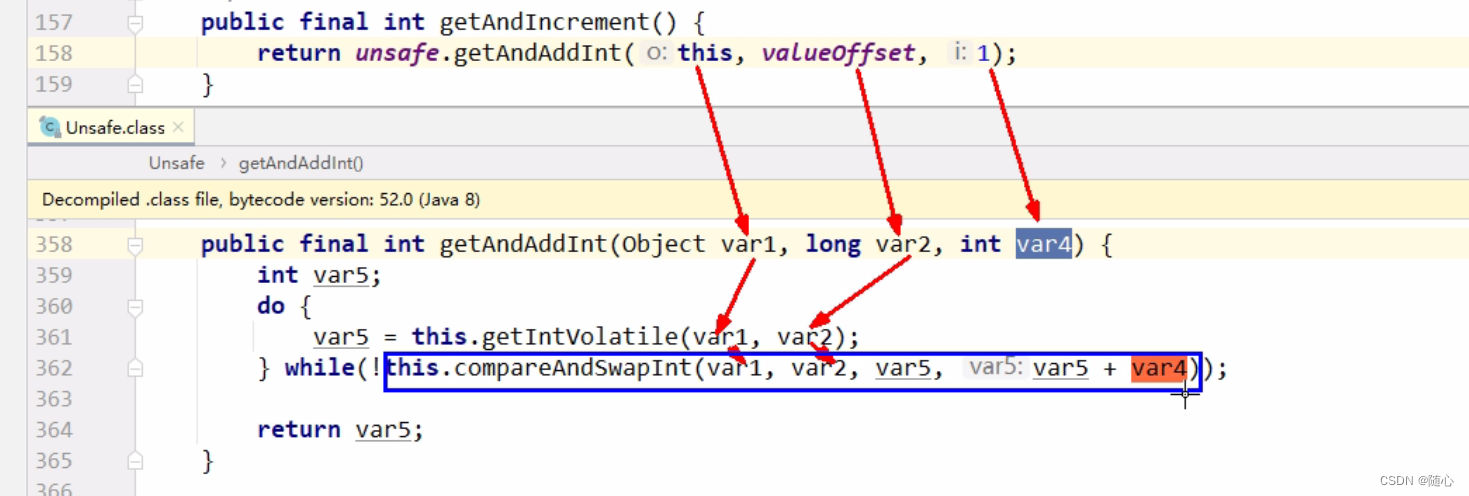Click line number 363 in gutter

click(x=54, y=399)
